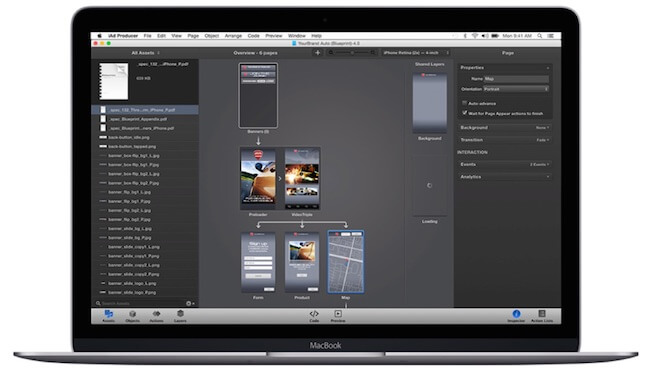
Task: Open the Assets panel icon
Action: pos(109,316)
